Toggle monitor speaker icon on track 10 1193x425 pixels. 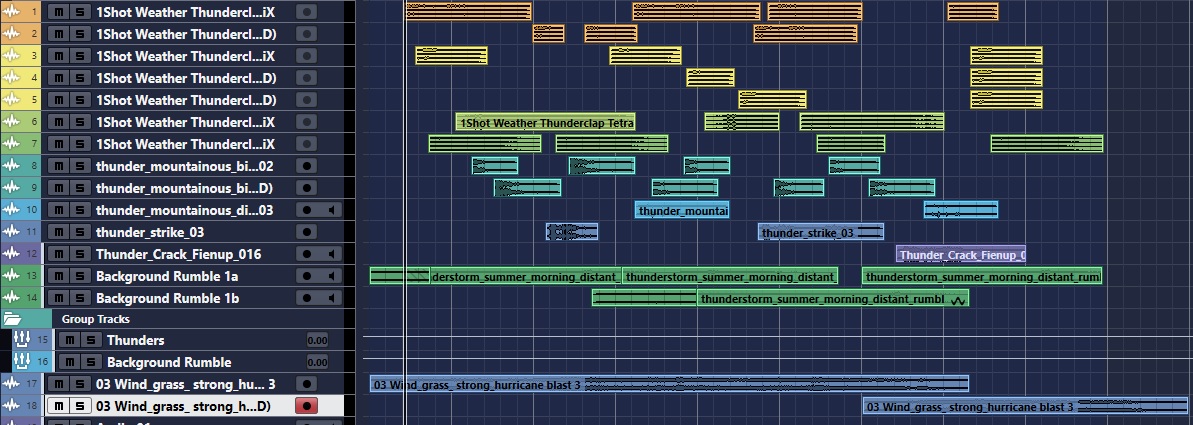pyautogui.click(x=333, y=210)
